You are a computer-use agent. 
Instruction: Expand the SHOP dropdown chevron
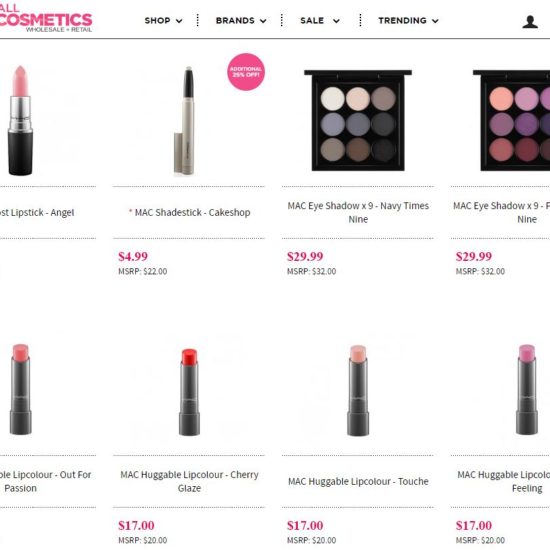tap(179, 21)
